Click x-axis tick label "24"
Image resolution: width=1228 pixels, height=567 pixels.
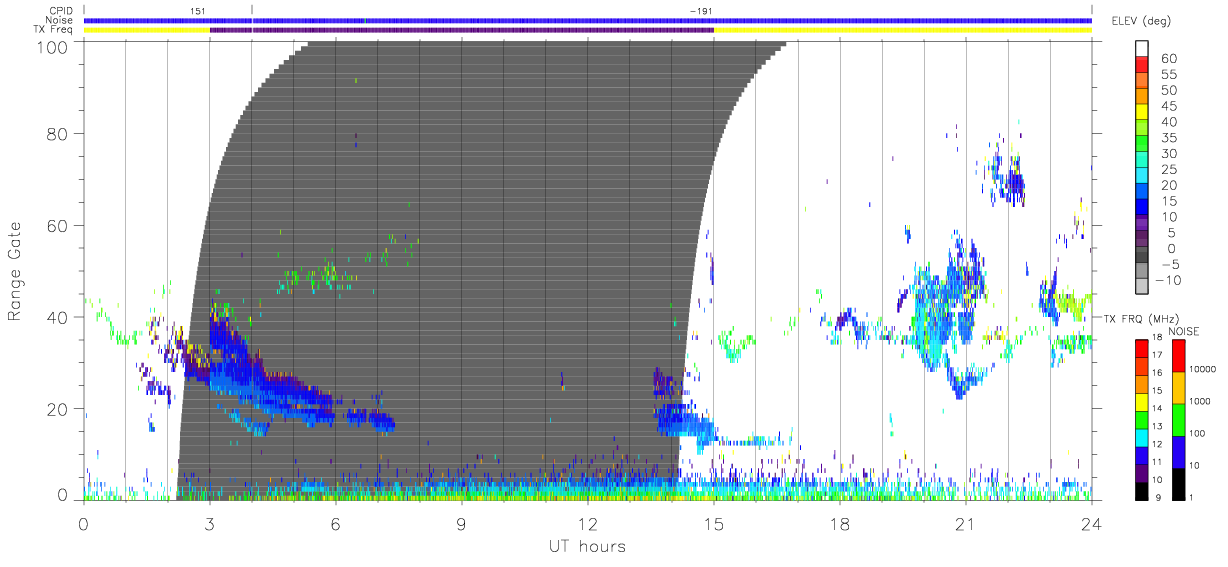click(x=1092, y=524)
